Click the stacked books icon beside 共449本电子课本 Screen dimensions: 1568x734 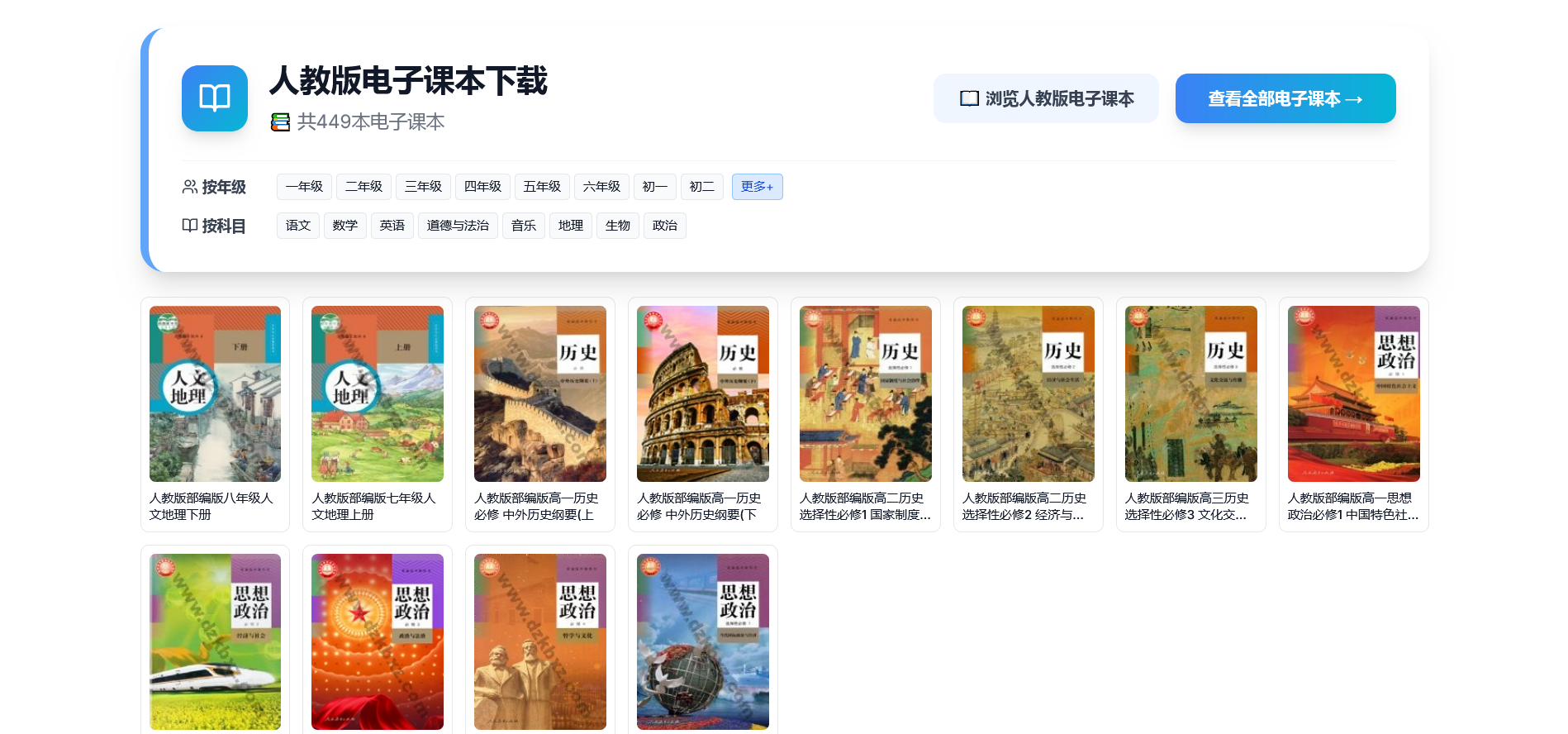(x=281, y=122)
